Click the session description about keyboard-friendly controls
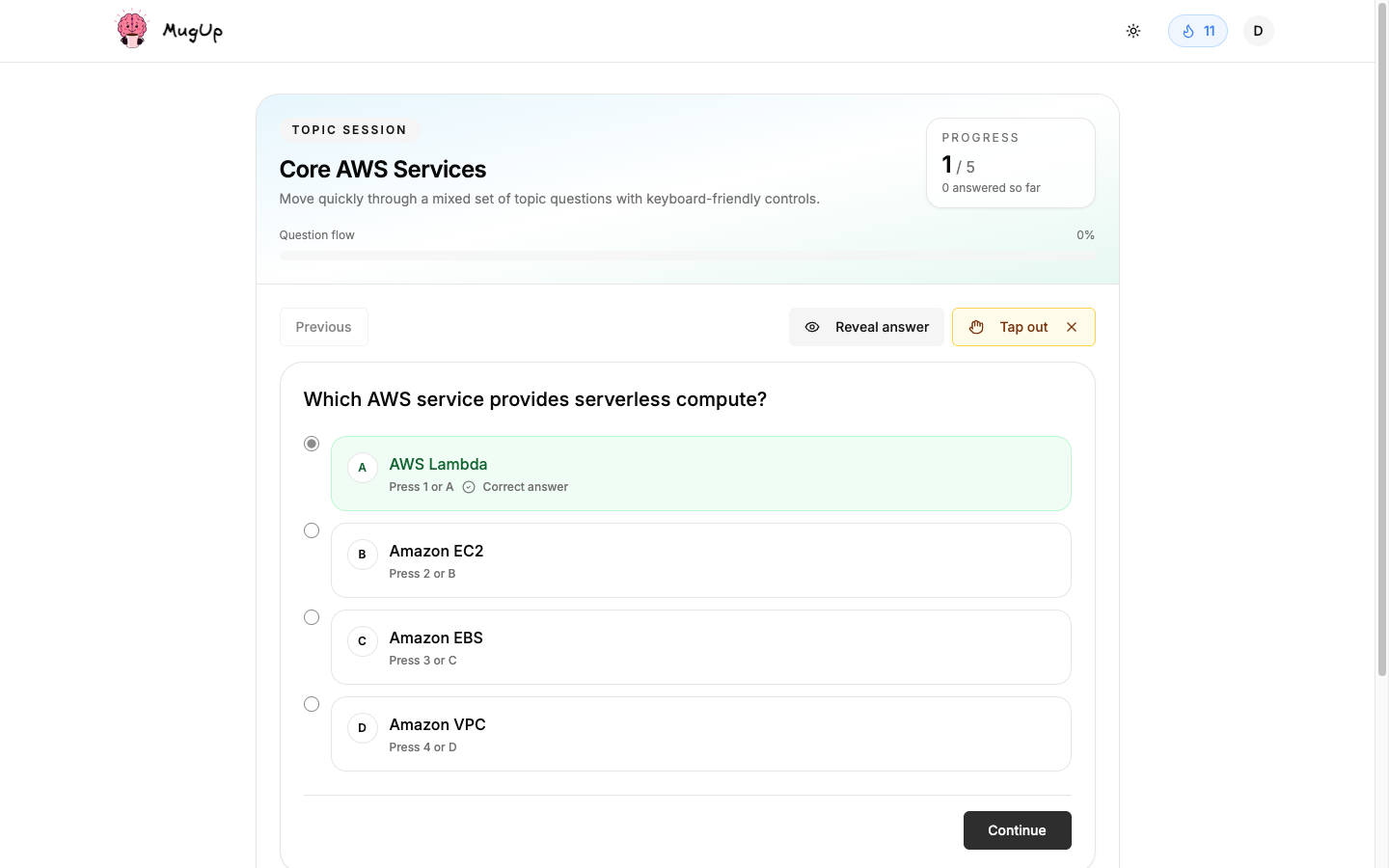This screenshot has width=1389, height=868. 550,199
